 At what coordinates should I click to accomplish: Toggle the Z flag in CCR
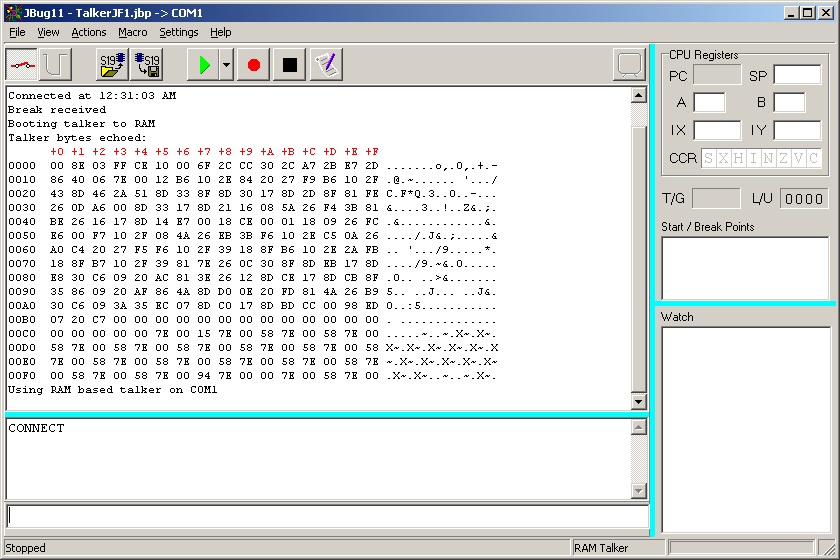pyautogui.click(x=783, y=158)
